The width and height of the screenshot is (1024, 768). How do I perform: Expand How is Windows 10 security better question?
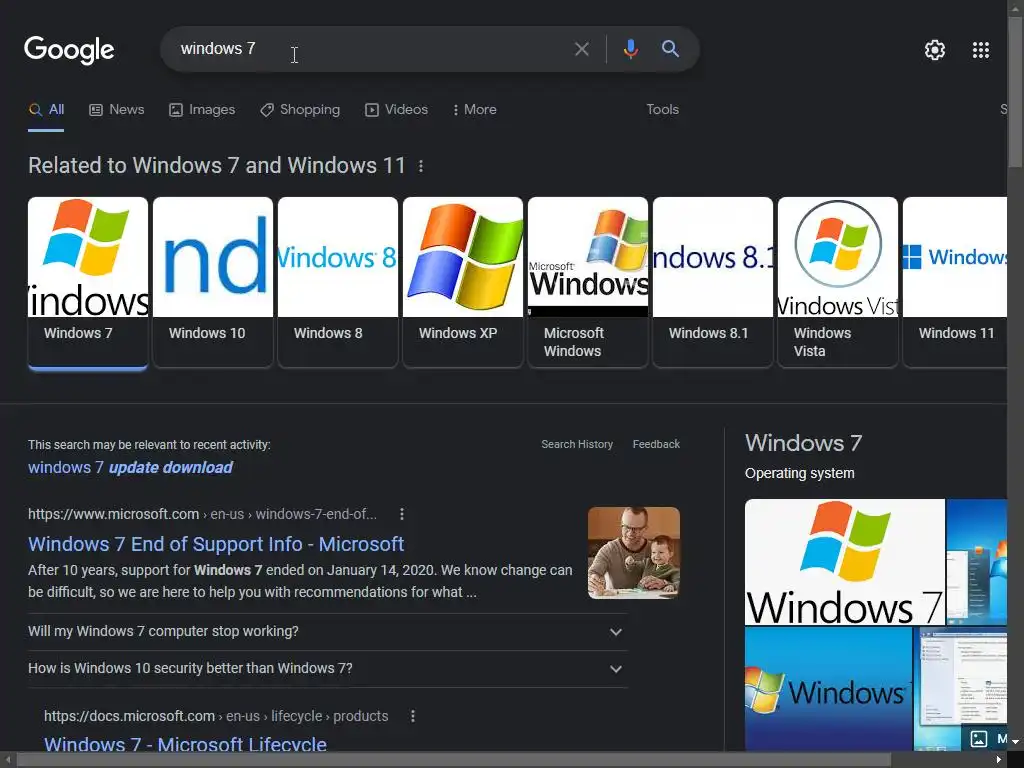(x=327, y=669)
